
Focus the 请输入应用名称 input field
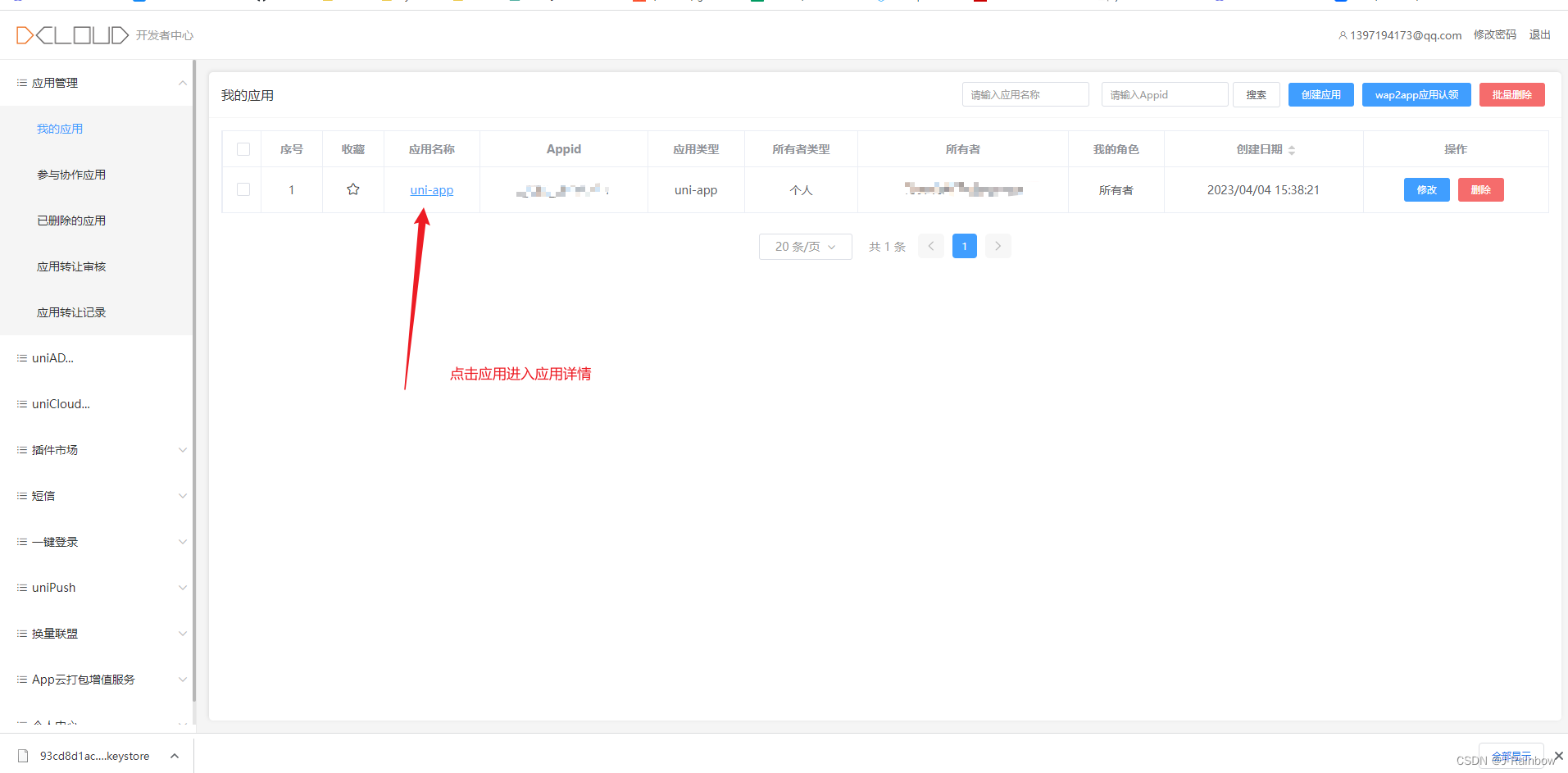point(1025,94)
